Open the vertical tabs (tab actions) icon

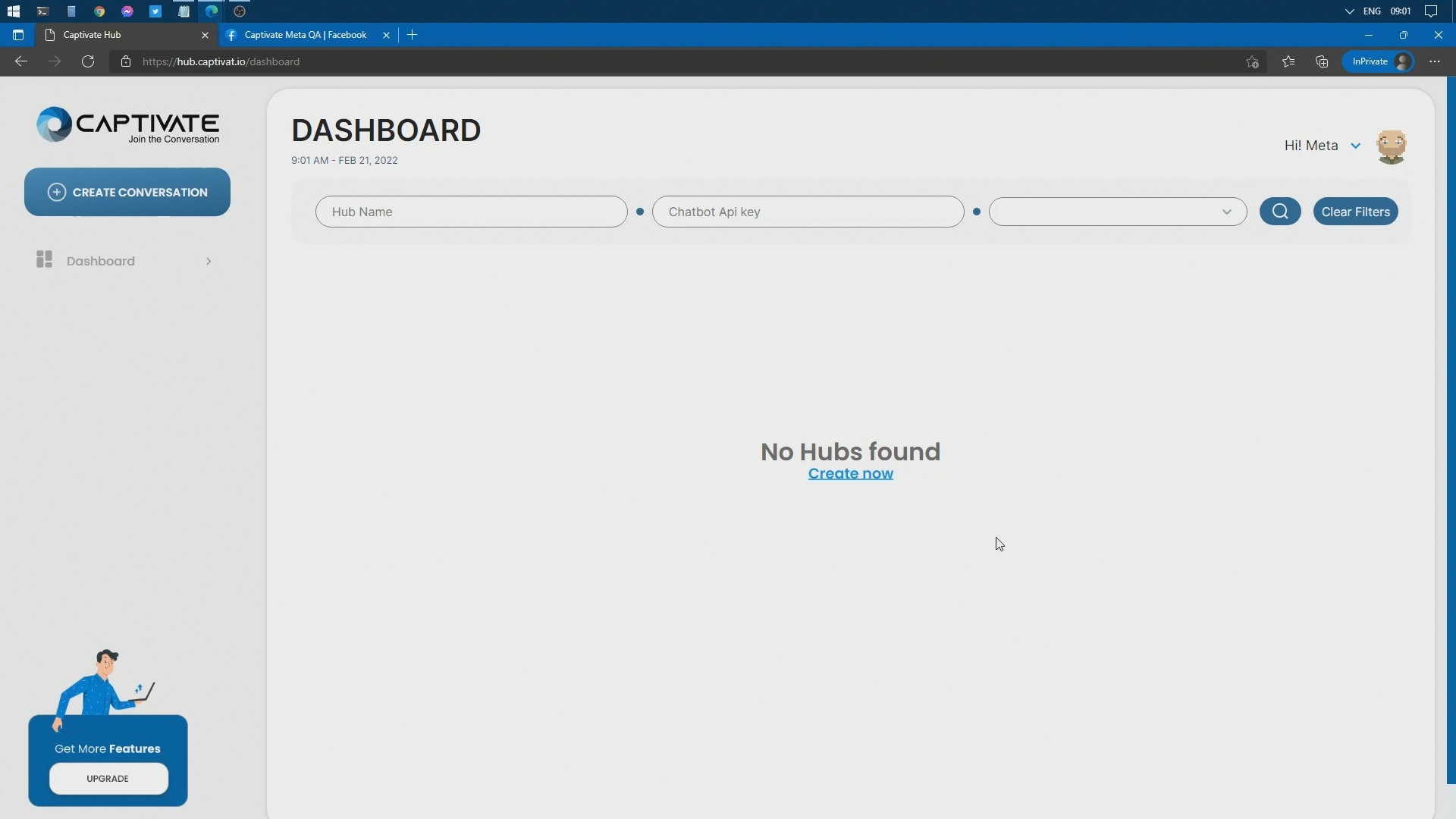click(x=18, y=35)
